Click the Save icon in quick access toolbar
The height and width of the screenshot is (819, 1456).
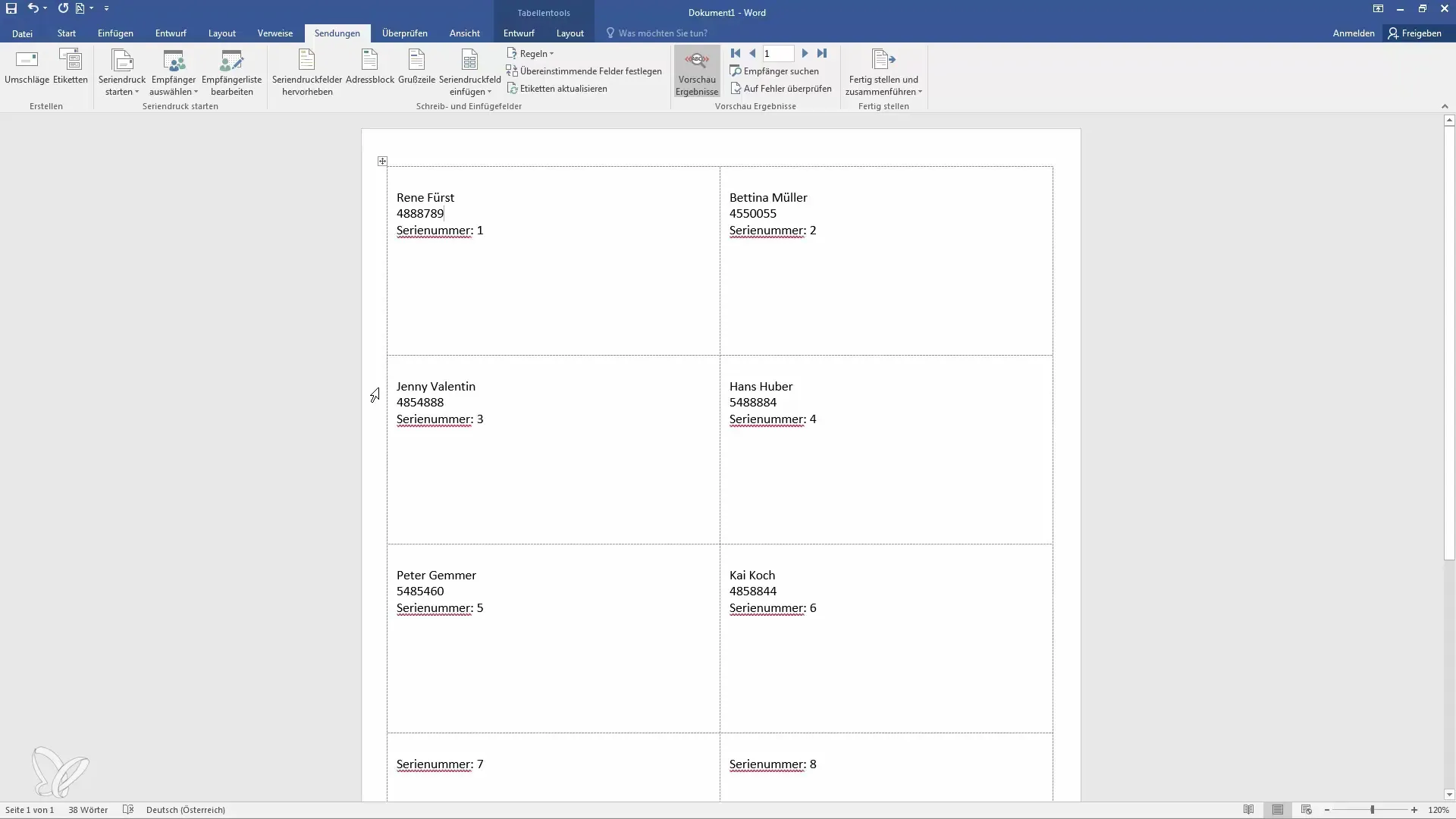pyautogui.click(x=11, y=8)
